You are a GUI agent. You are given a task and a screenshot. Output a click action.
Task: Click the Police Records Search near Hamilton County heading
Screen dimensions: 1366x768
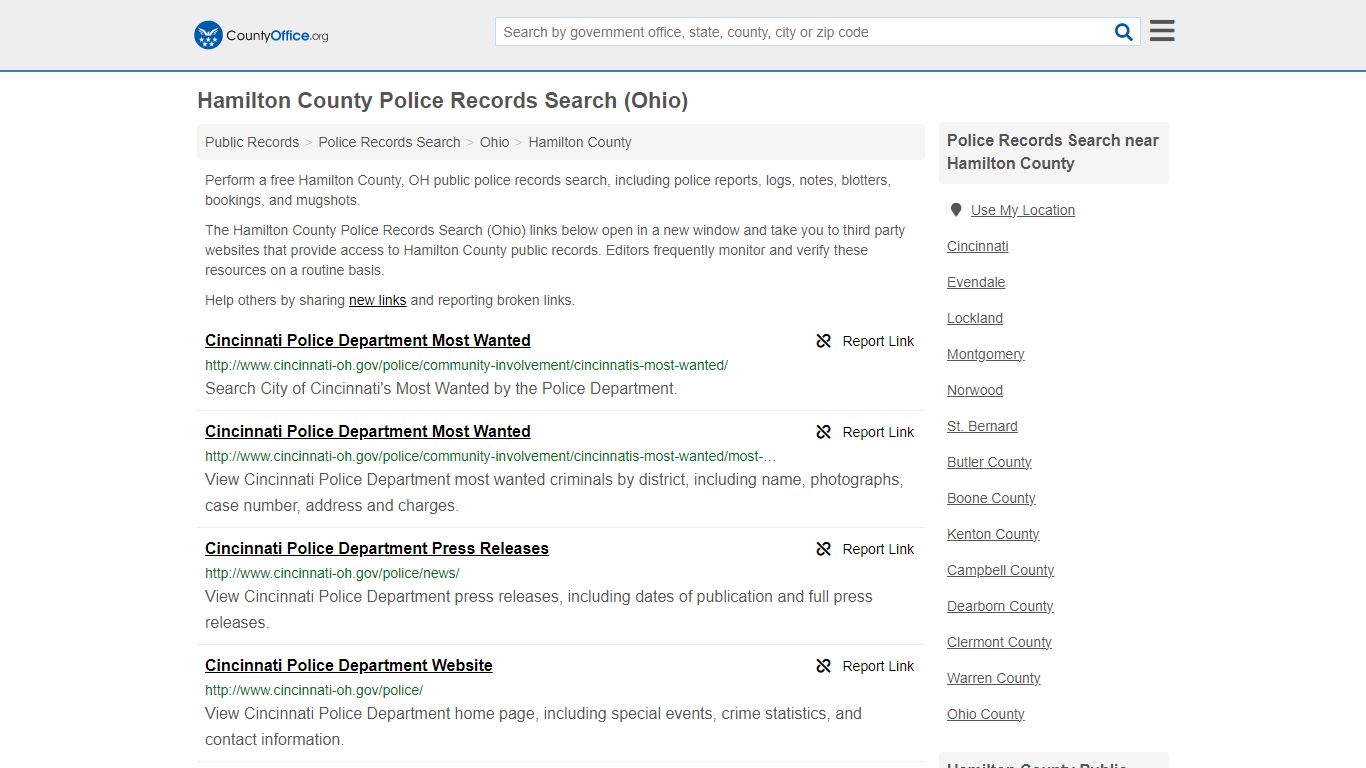pos(1053,152)
